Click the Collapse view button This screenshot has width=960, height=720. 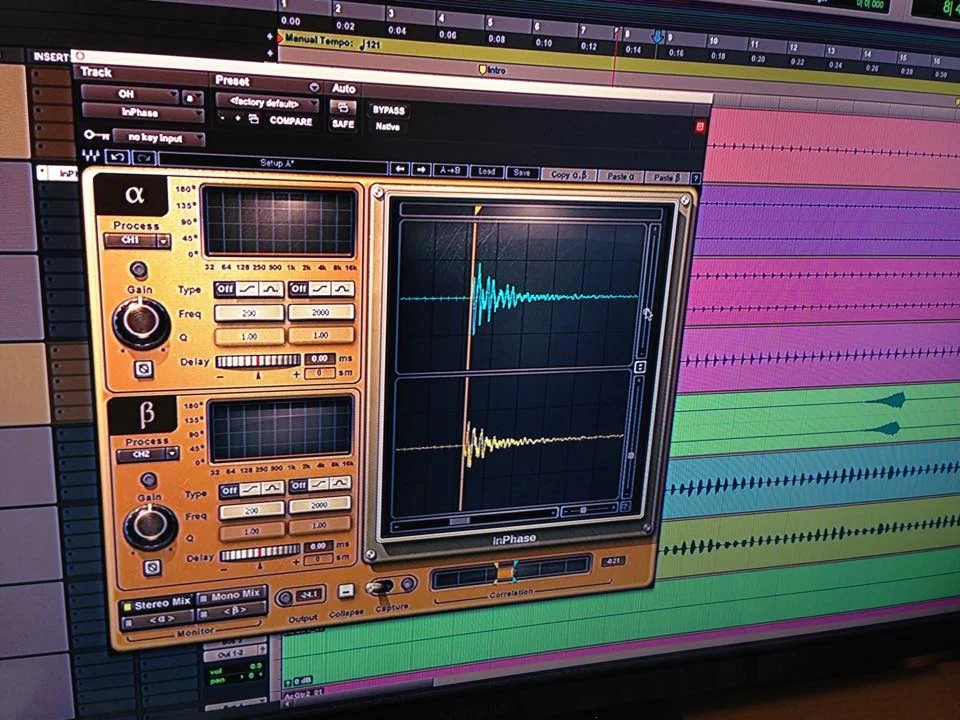tap(346, 591)
